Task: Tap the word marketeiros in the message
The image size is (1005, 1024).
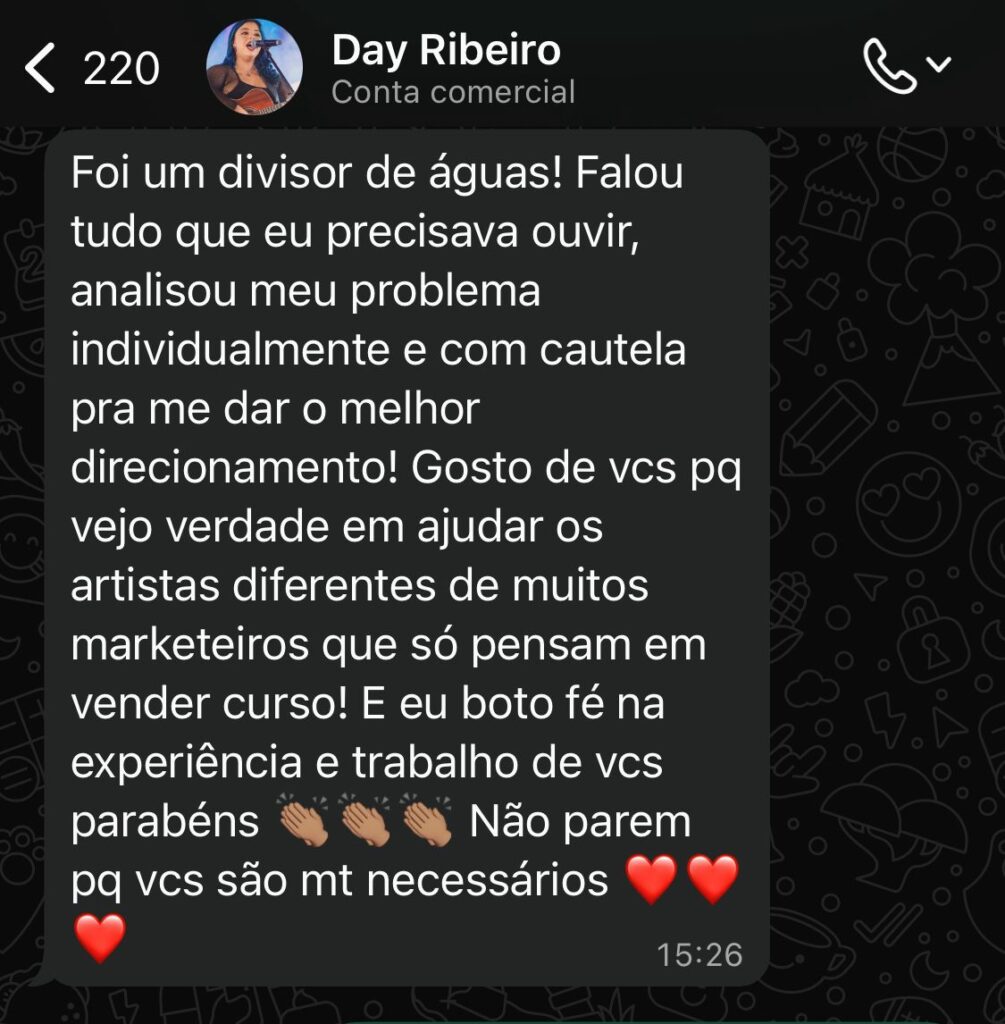Action: 190,645
